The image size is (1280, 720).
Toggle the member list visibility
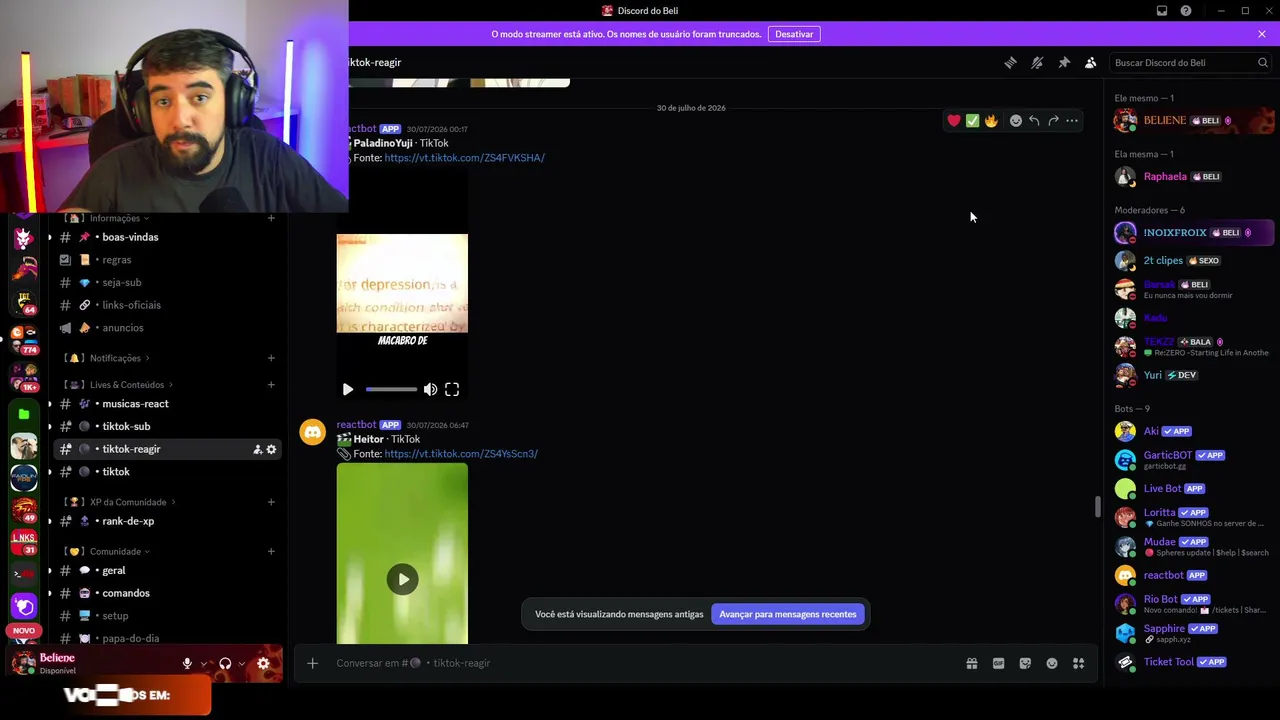coord(1091,63)
